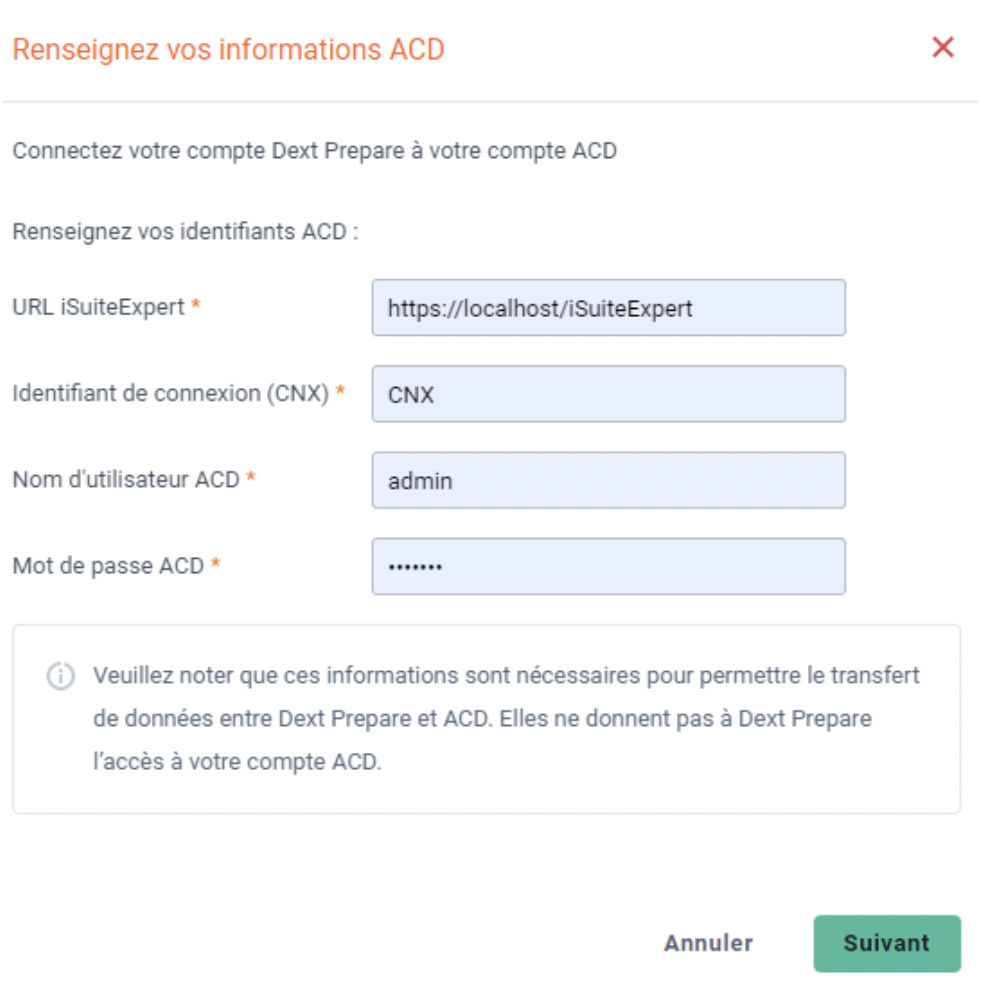Click the required asterisk beside Nom d'utilisateur ACD
Viewport: 982px width, 984px height.
click(250, 477)
